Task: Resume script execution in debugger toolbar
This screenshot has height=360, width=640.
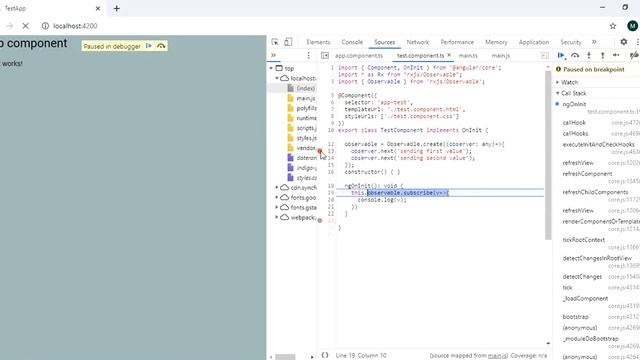Action: pyautogui.click(x=561, y=56)
